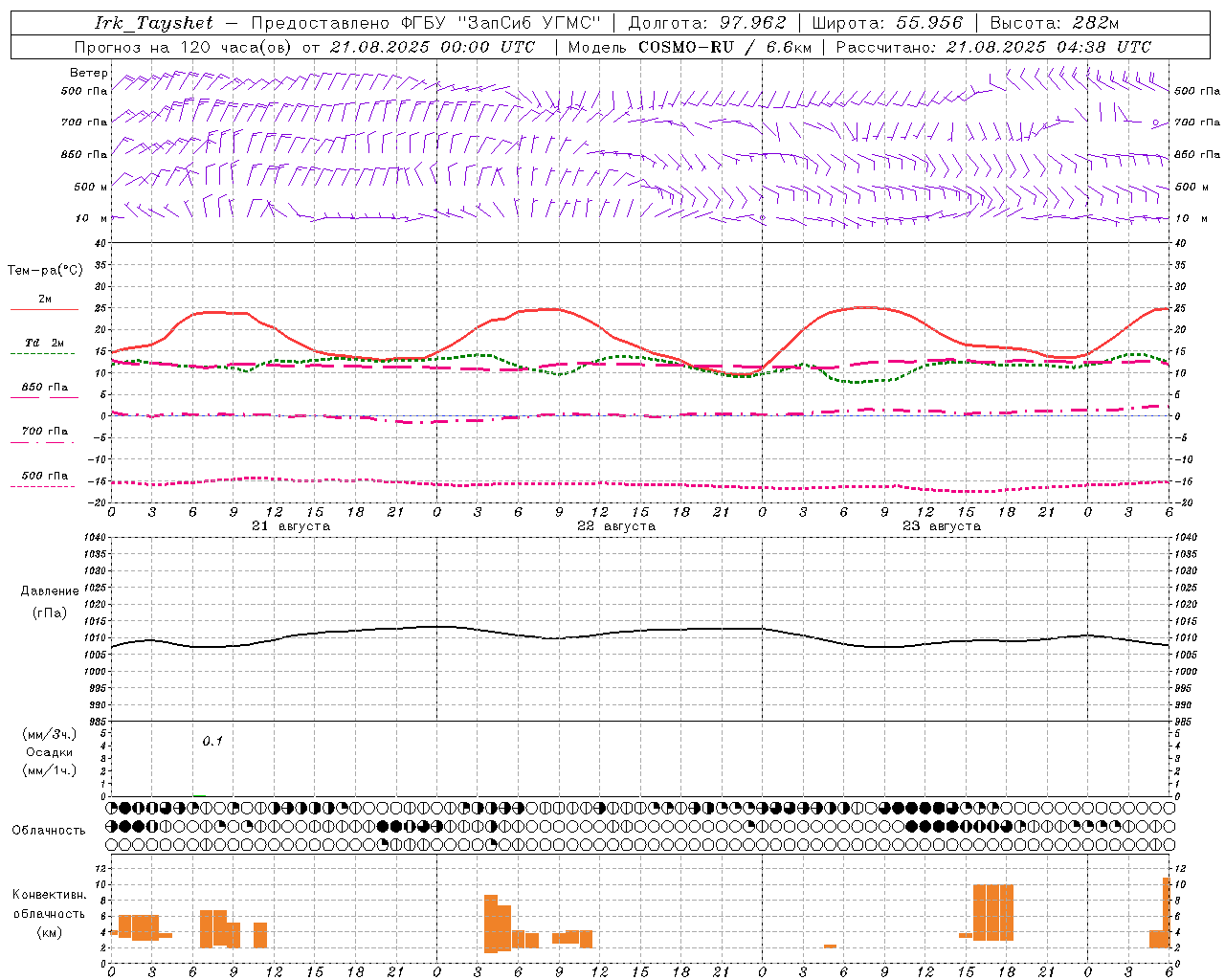The image size is (1225, 980).
Task: Click the 'Осадки' precipitation label
Action: click(50, 752)
